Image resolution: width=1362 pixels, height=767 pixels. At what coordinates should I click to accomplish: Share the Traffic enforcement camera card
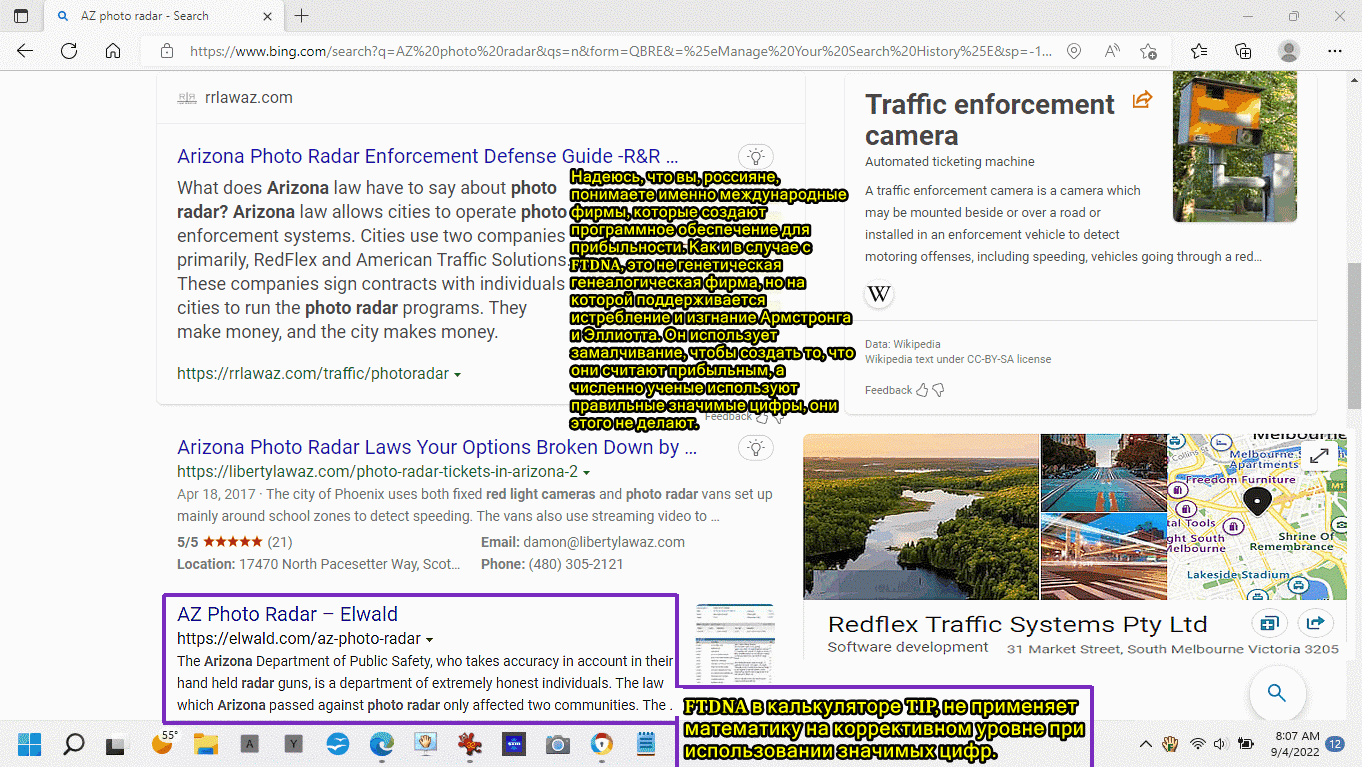tap(1142, 99)
